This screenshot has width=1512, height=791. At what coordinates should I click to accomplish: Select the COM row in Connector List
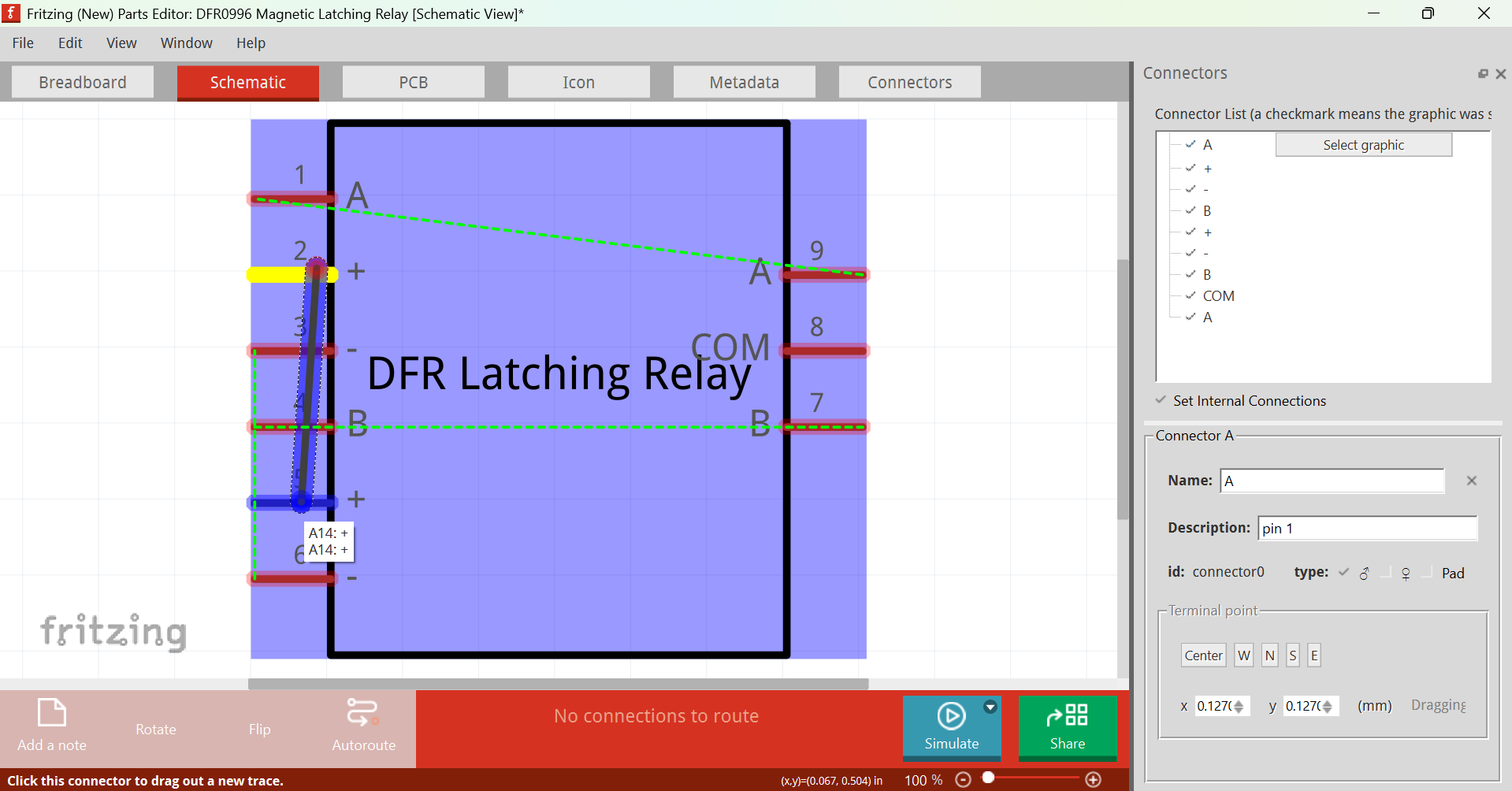click(1218, 296)
